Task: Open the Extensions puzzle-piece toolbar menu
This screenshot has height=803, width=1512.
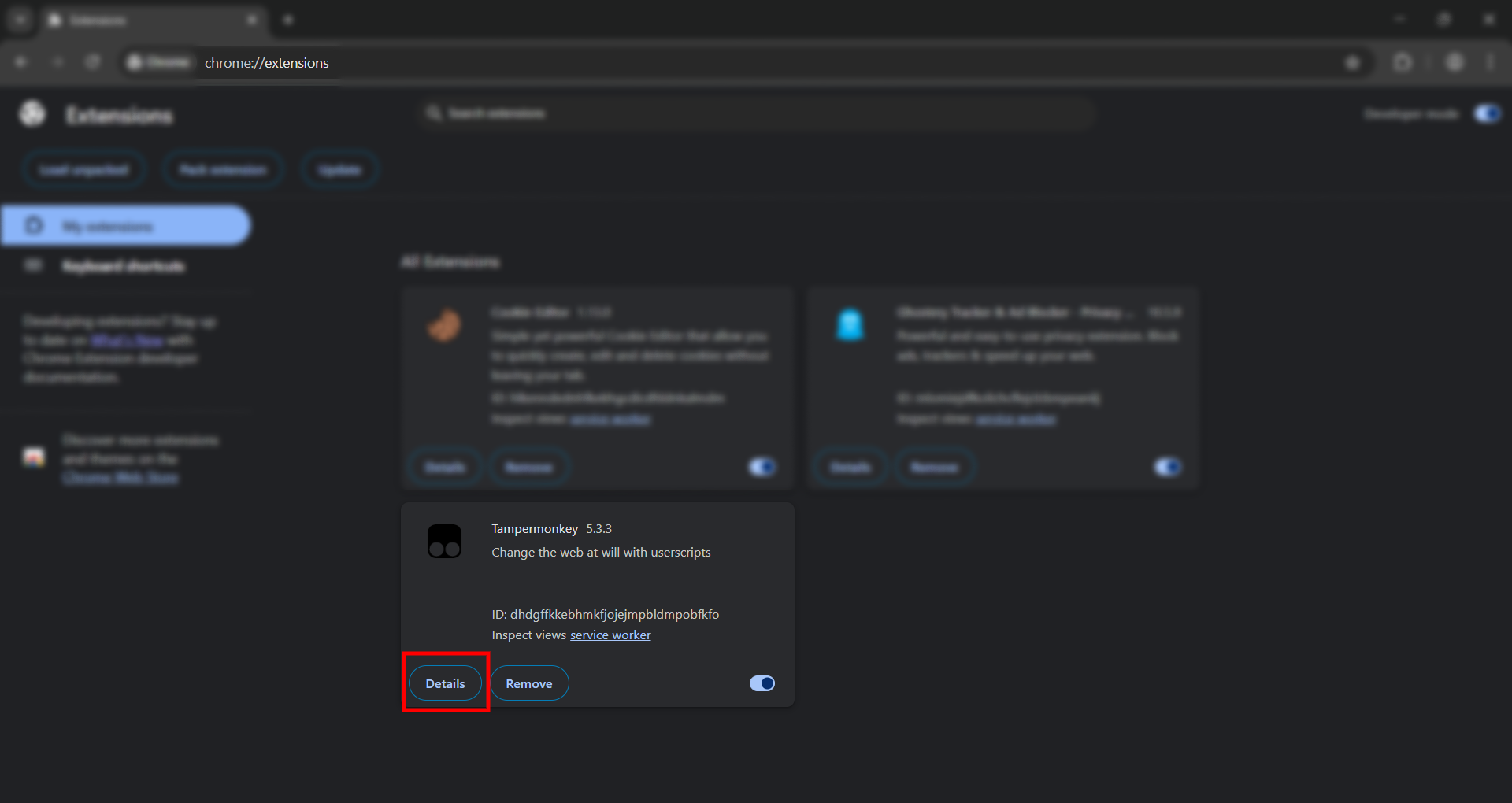Action: pyautogui.click(x=1403, y=62)
